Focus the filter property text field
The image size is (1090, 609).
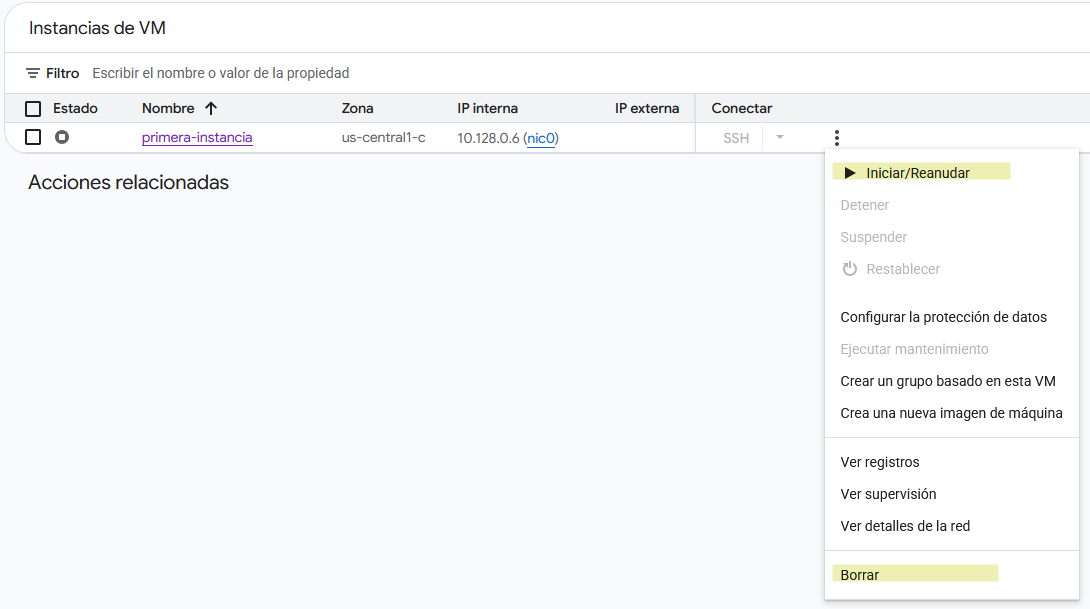coord(400,73)
